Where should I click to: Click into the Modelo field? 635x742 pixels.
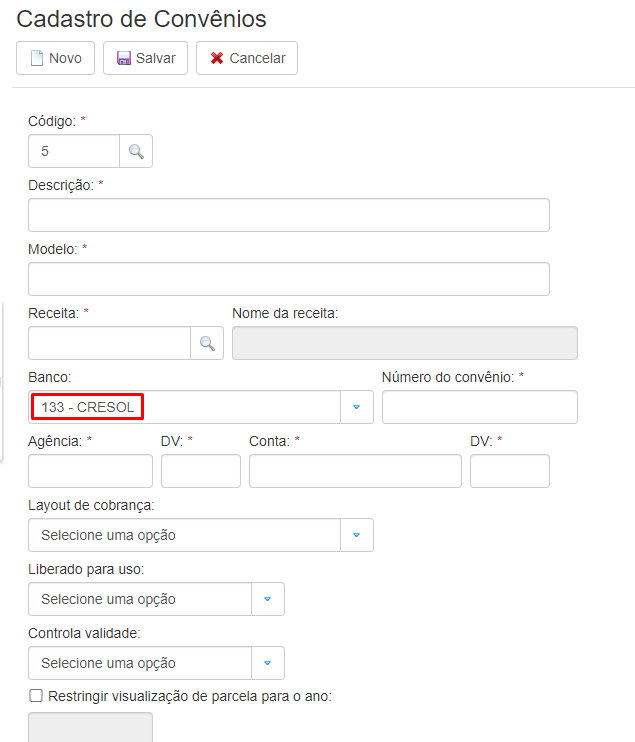click(288, 279)
